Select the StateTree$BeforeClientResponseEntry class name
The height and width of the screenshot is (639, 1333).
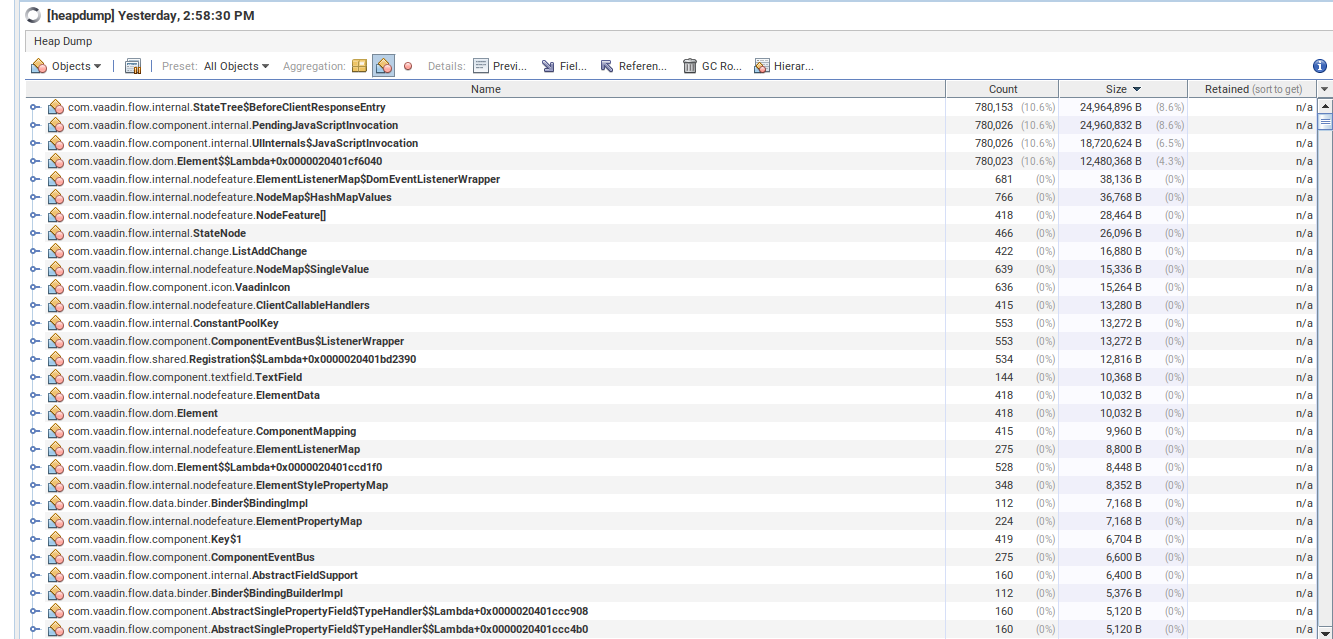click(x=227, y=107)
